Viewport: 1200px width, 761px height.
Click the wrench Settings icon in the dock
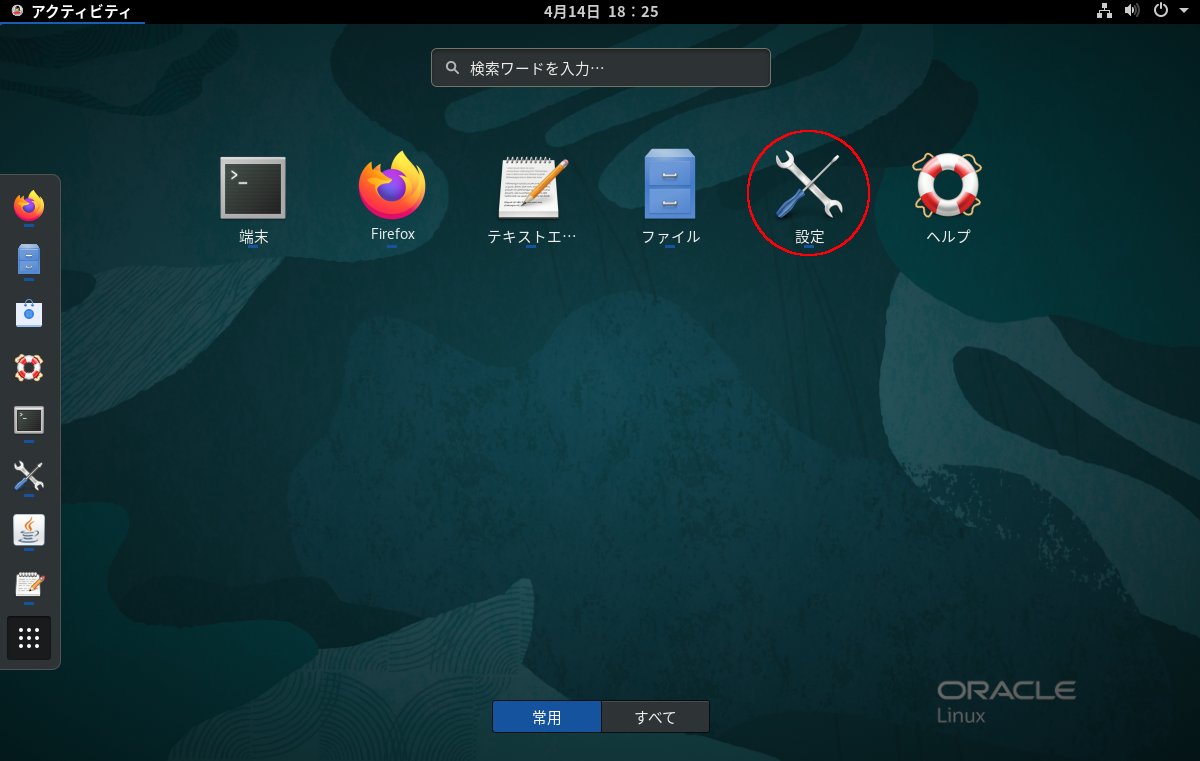[x=29, y=475]
